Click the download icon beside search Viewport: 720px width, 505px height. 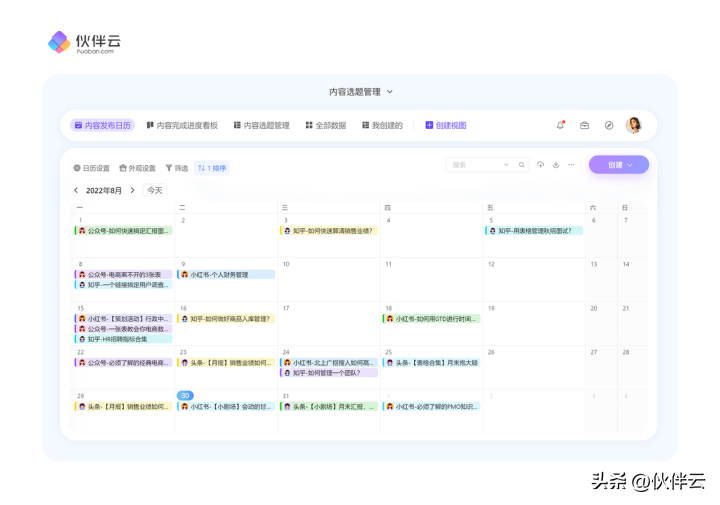point(556,165)
